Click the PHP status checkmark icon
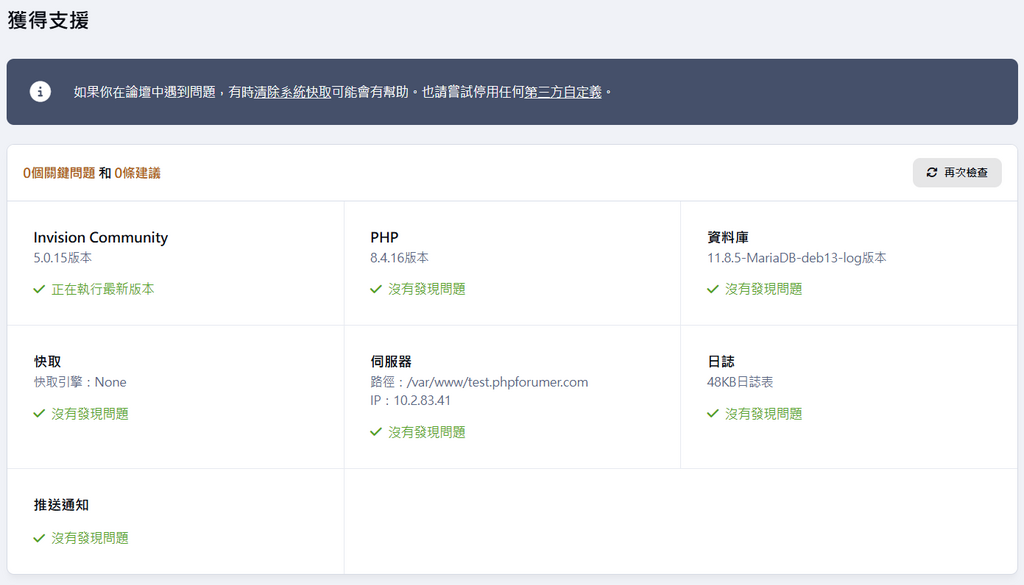This screenshot has height=585, width=1024. pyautogui.click(x=376, y=289)
